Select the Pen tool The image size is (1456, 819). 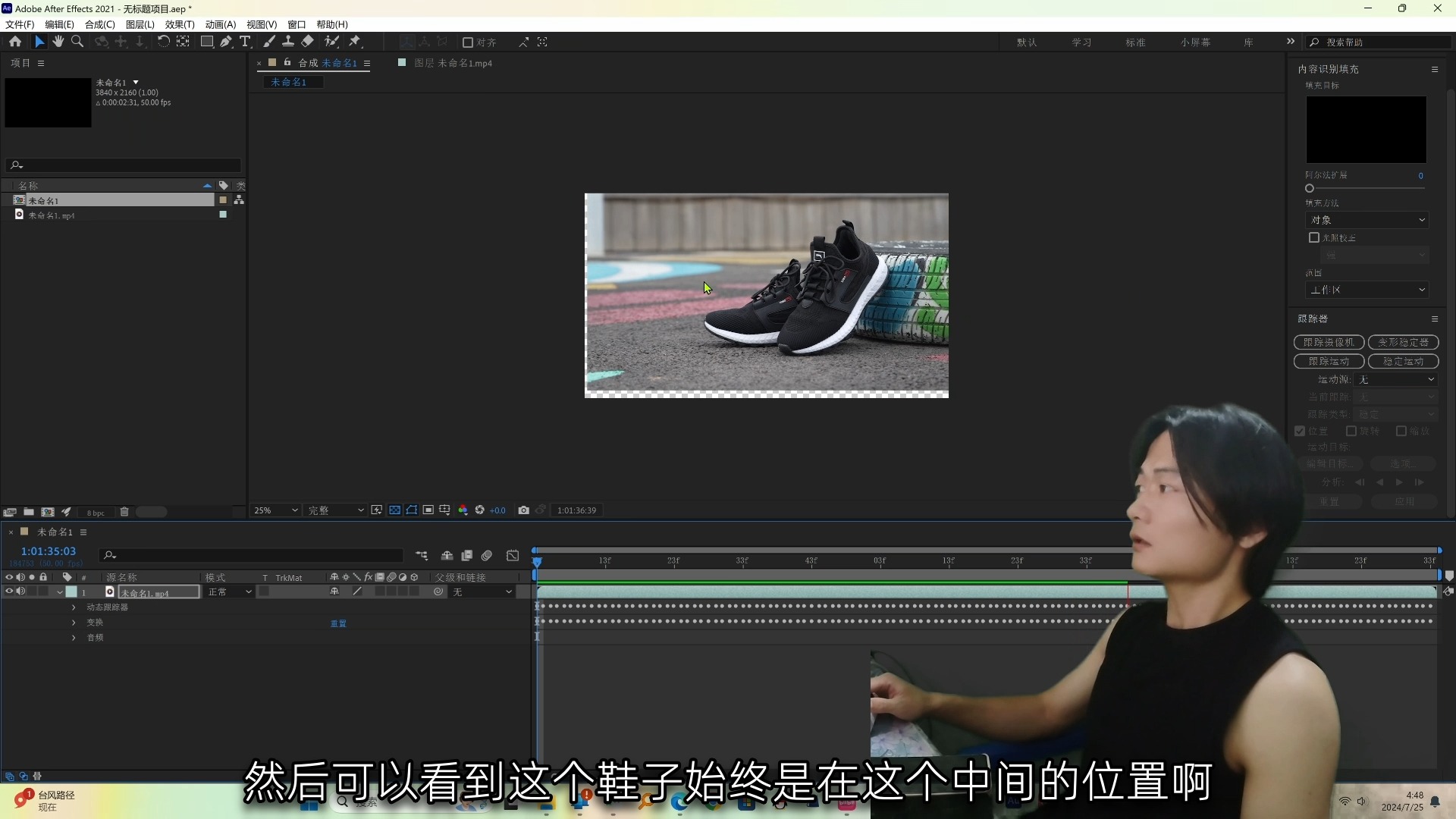226,42
